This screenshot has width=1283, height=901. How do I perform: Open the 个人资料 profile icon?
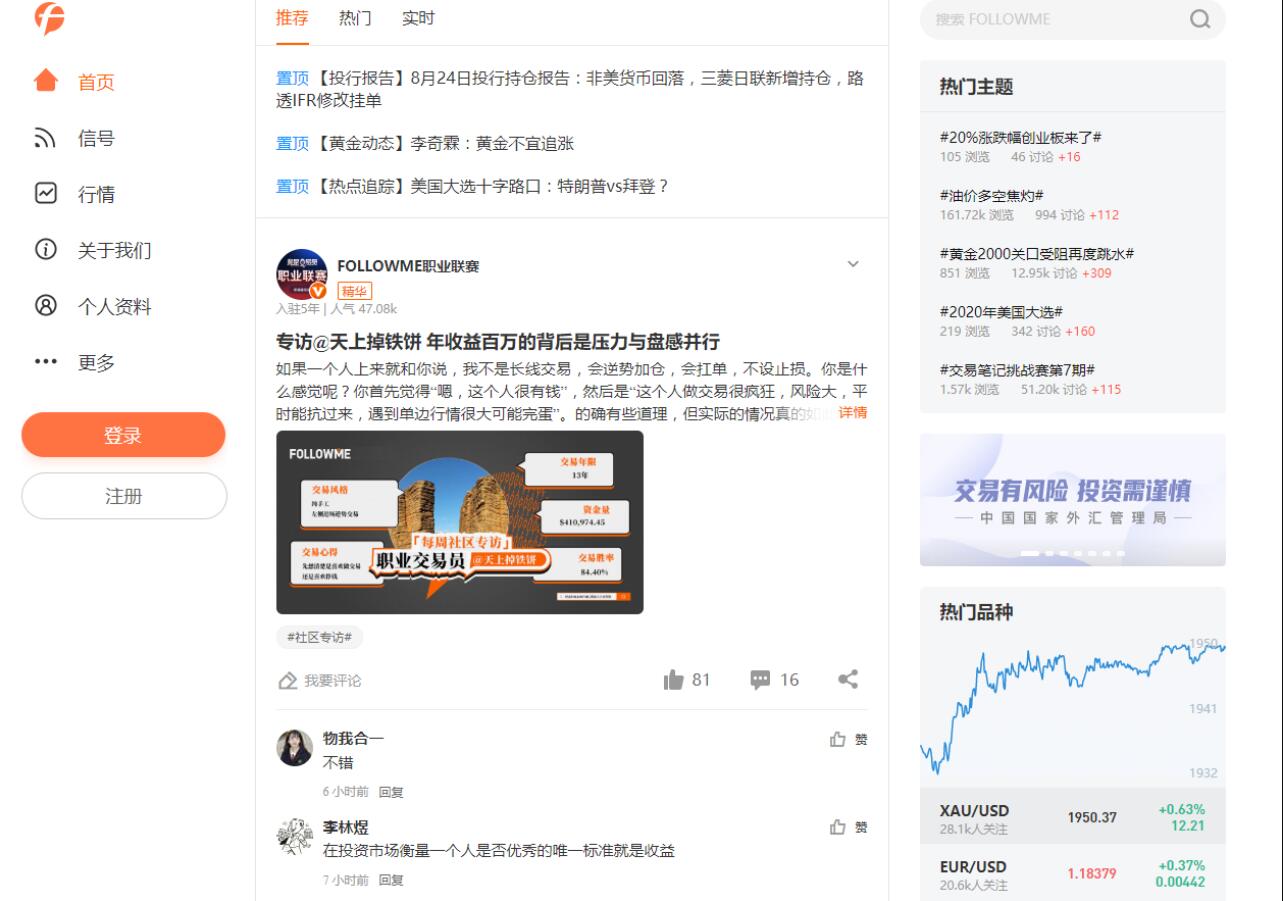click(46, 306)
